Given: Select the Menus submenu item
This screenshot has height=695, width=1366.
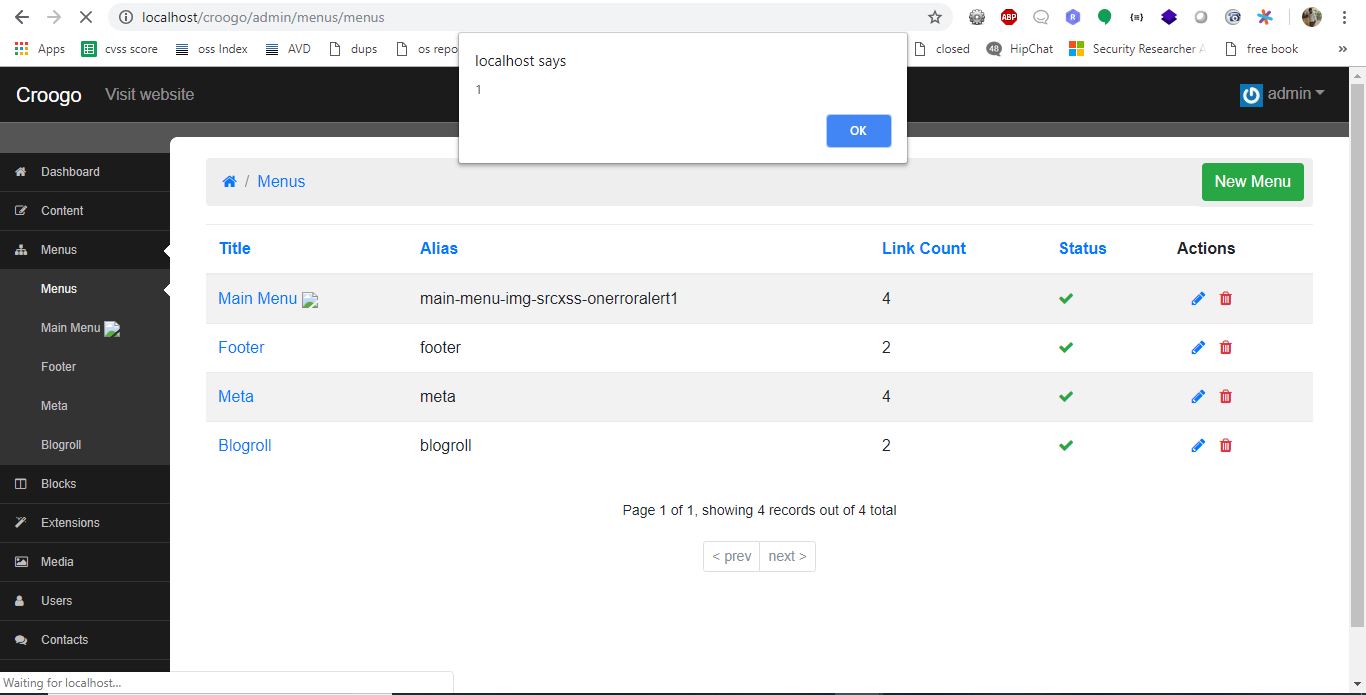Looking at the screenshot, I should pos(85,289).
